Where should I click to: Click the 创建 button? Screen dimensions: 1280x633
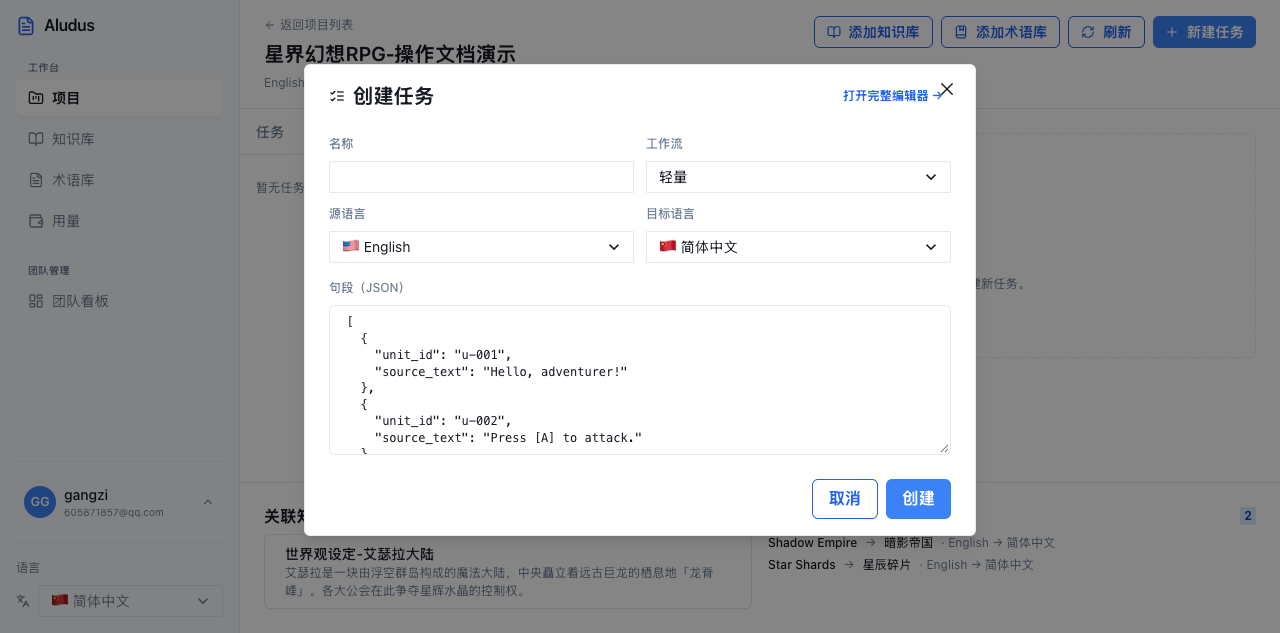coord(918,499)
